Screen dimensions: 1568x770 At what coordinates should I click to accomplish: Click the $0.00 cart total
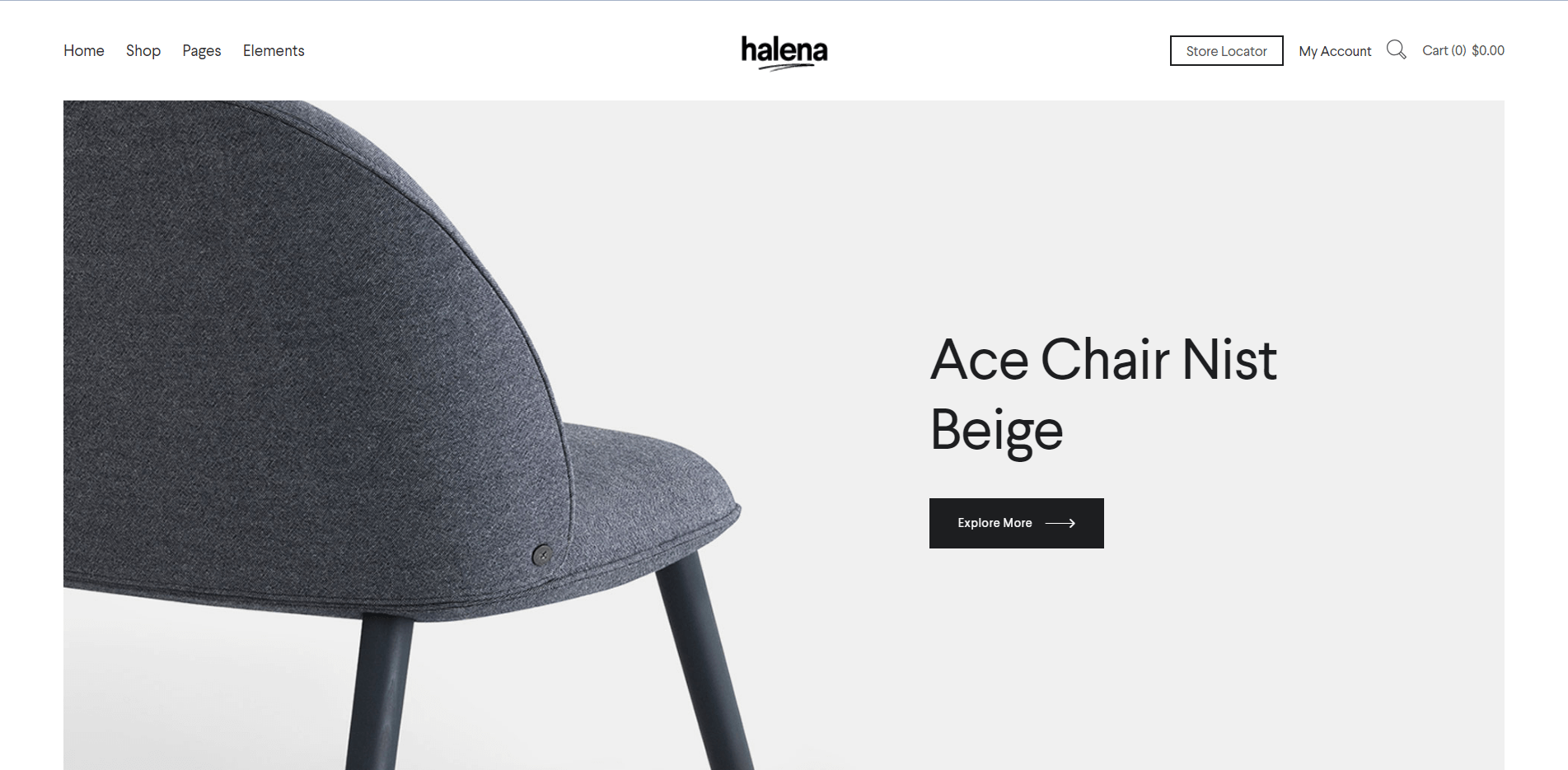(x=1488, y=50)
